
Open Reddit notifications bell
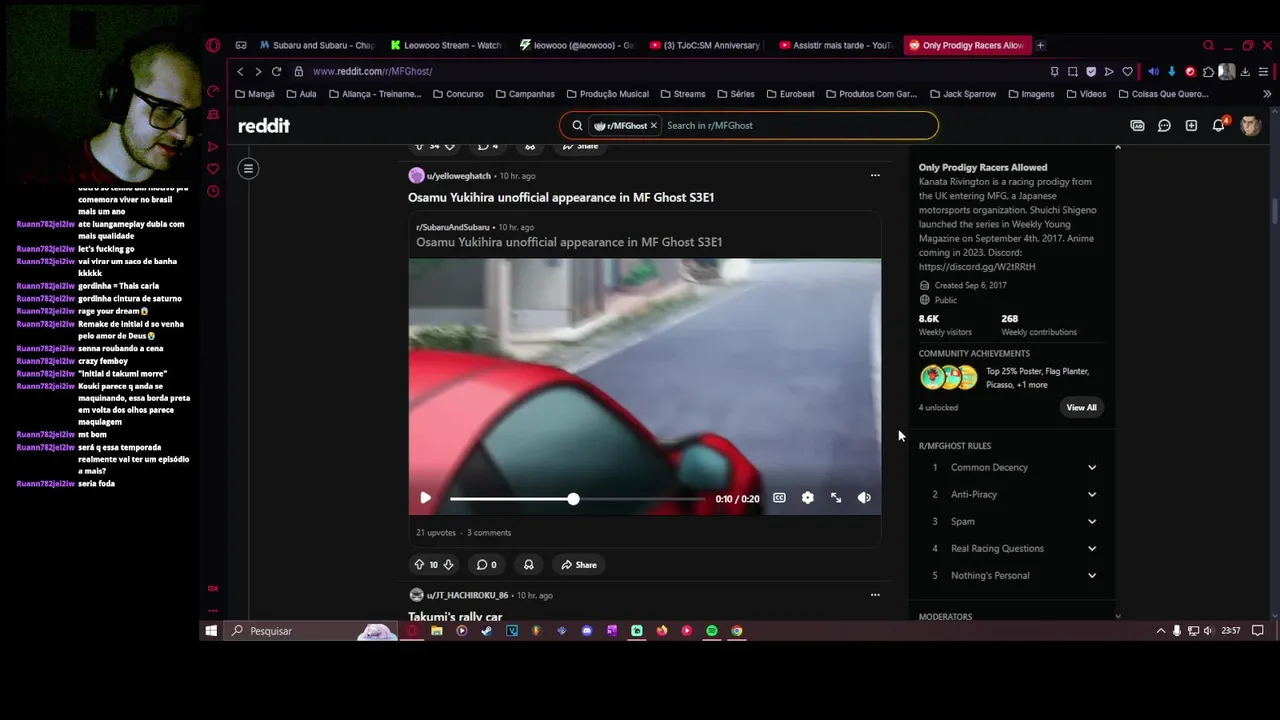point(1219,125)
